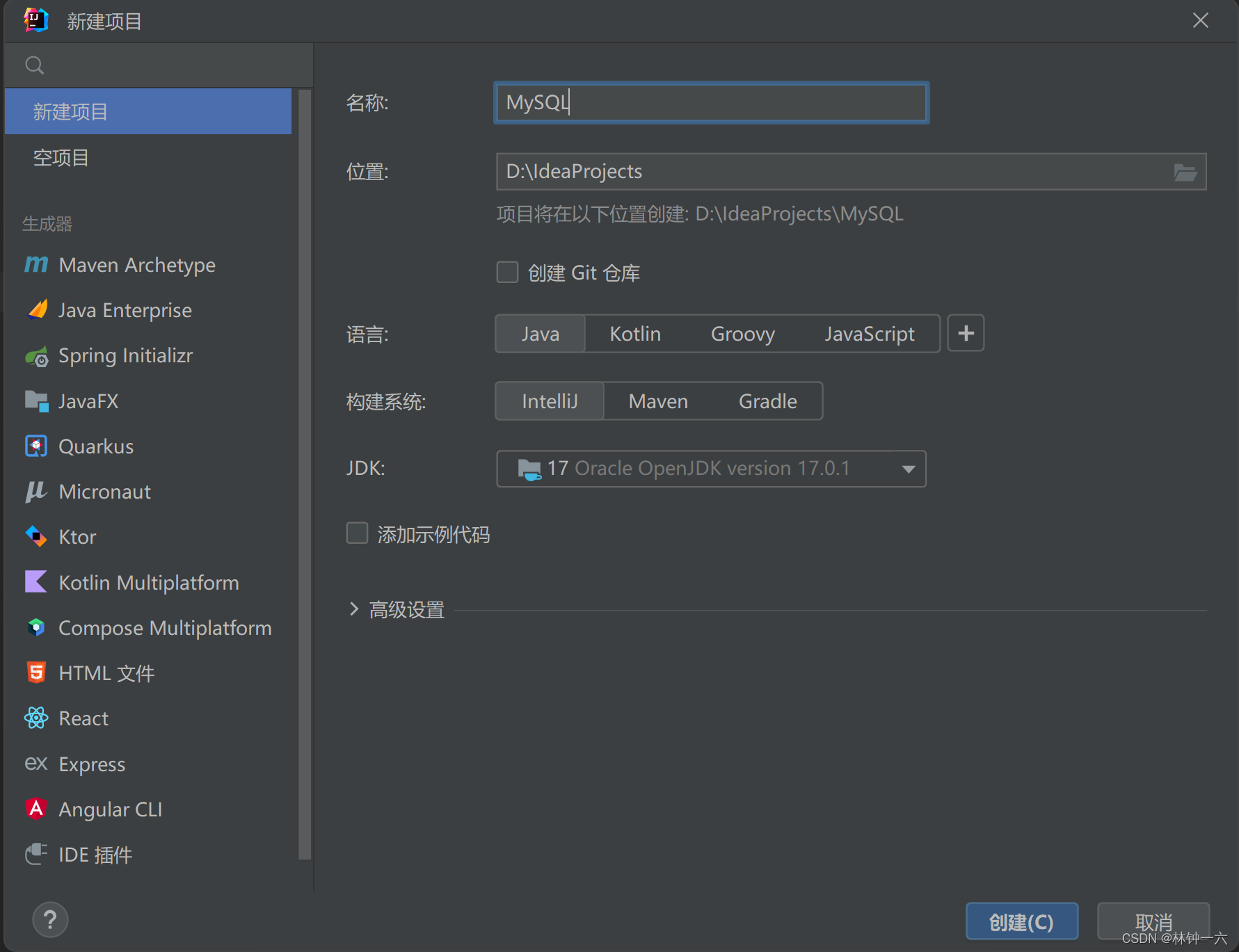Select the Maven Archetype generator

(x=136, y=265)
